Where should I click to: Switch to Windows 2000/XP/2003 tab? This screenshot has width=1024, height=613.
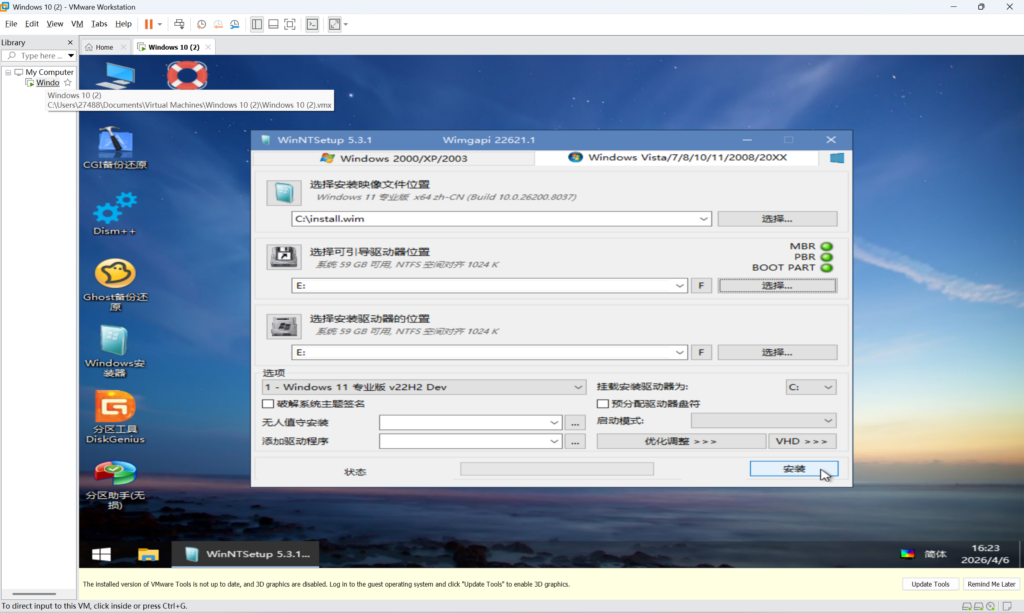click(393, 158)
